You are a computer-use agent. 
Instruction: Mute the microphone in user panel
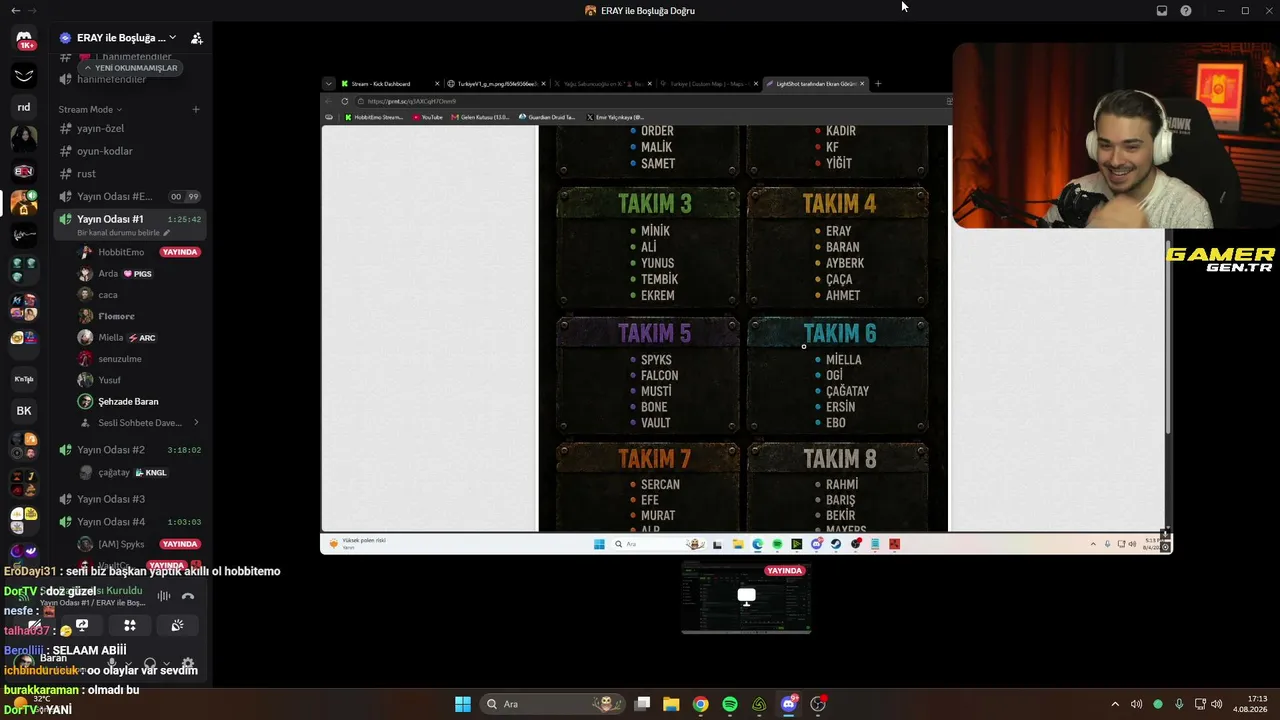(x=112, y=663)
